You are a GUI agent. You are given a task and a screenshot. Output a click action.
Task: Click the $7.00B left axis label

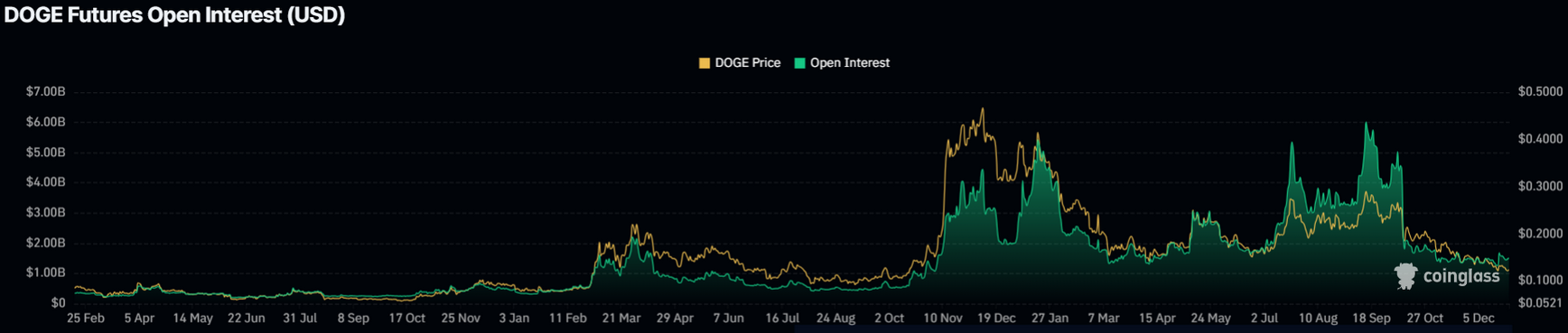coord(45,92)
